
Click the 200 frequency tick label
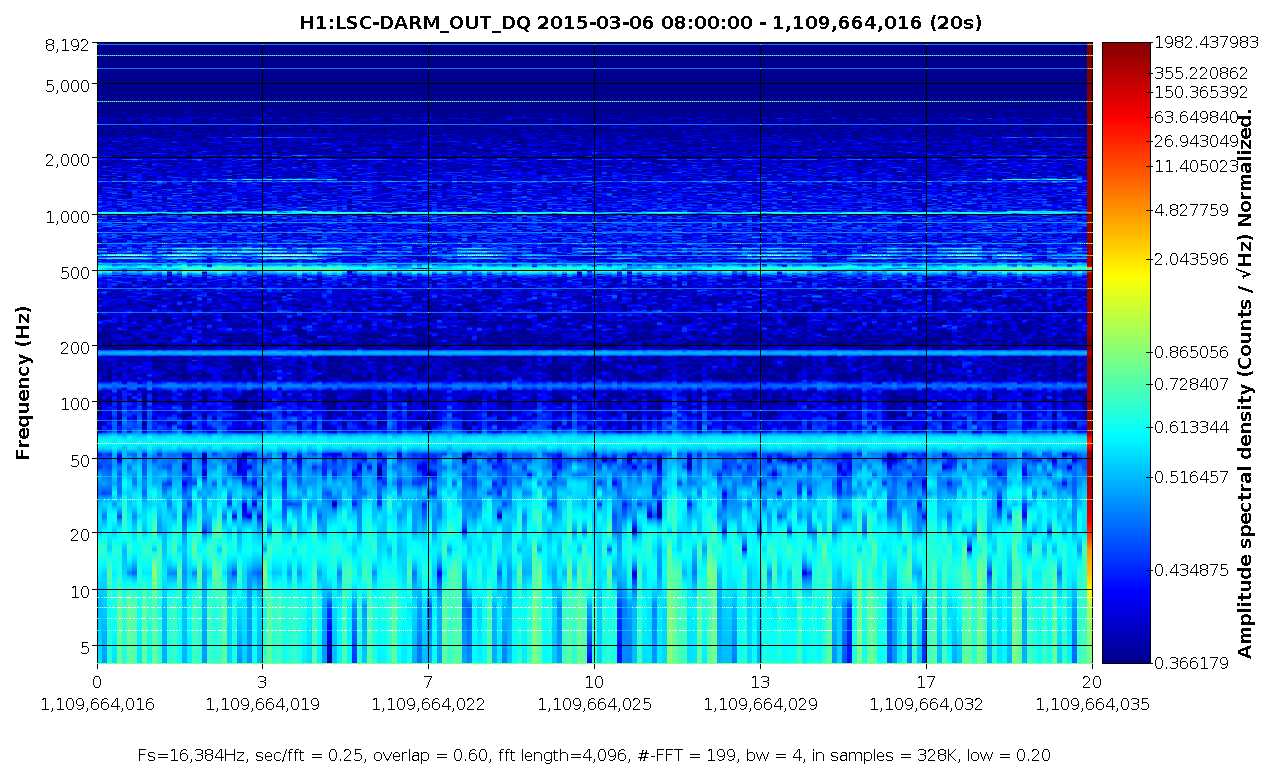point(75,346)
